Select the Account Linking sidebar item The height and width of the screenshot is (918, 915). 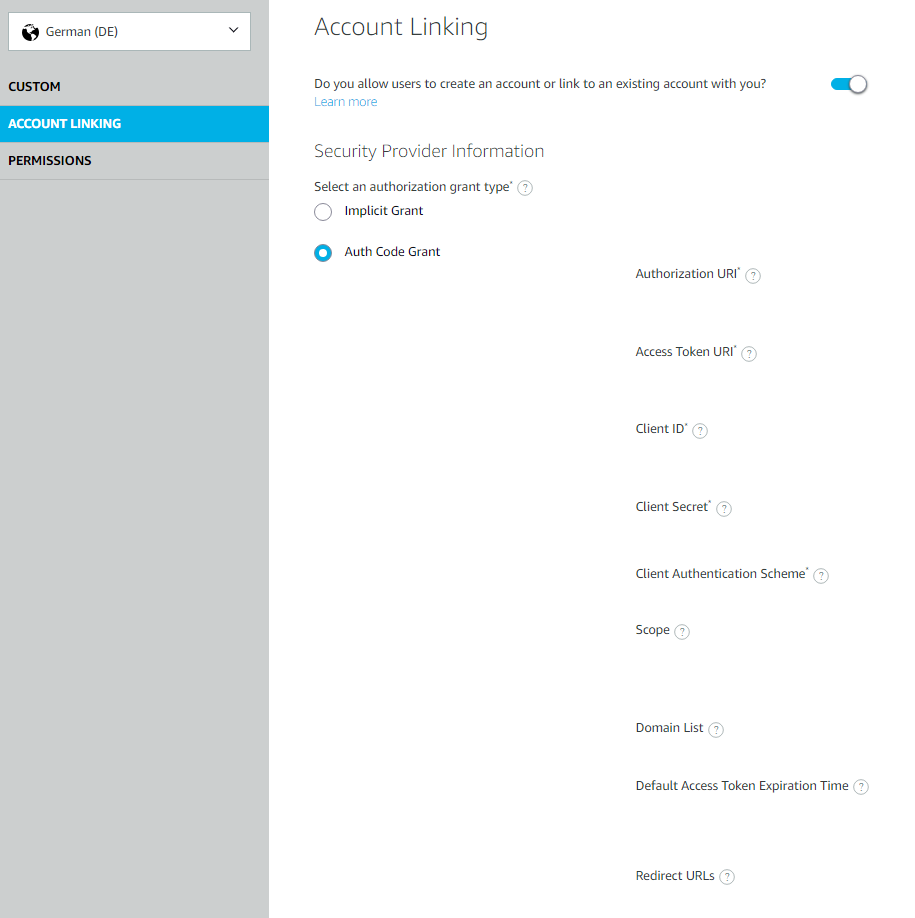[65, 124]
